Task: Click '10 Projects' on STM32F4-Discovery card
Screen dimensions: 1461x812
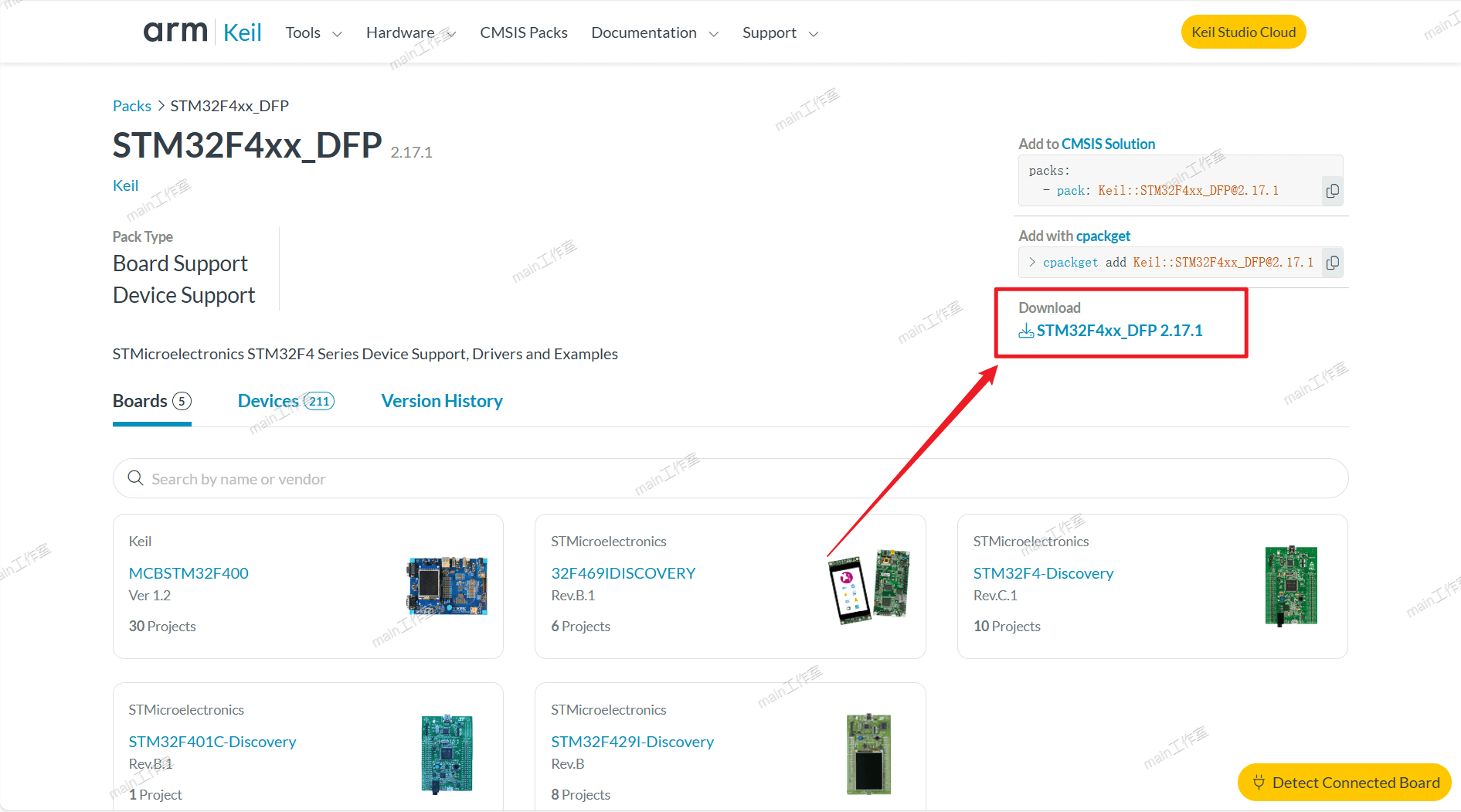Action: (1007, 627)
